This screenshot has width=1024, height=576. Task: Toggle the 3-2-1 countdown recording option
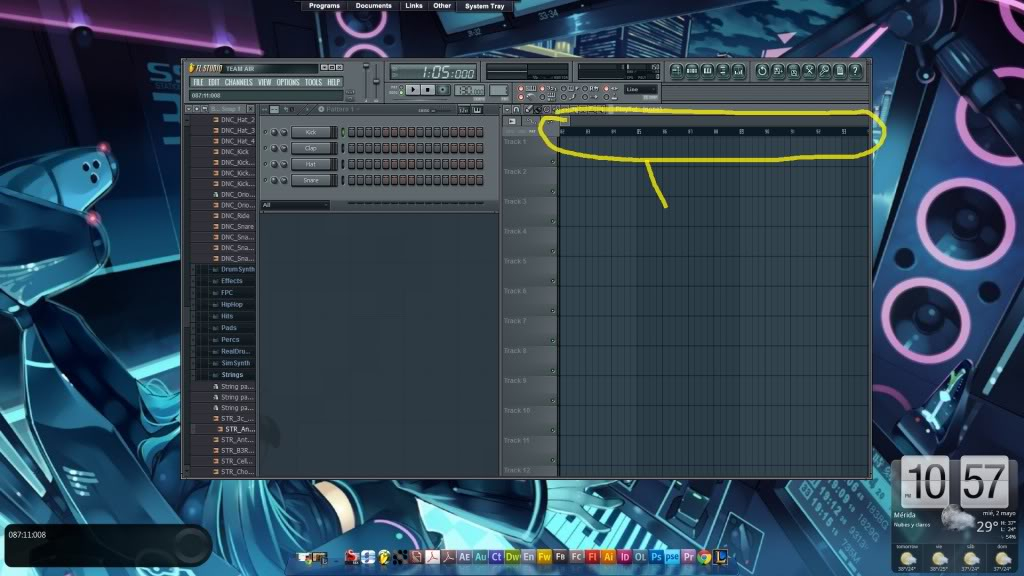542,88
